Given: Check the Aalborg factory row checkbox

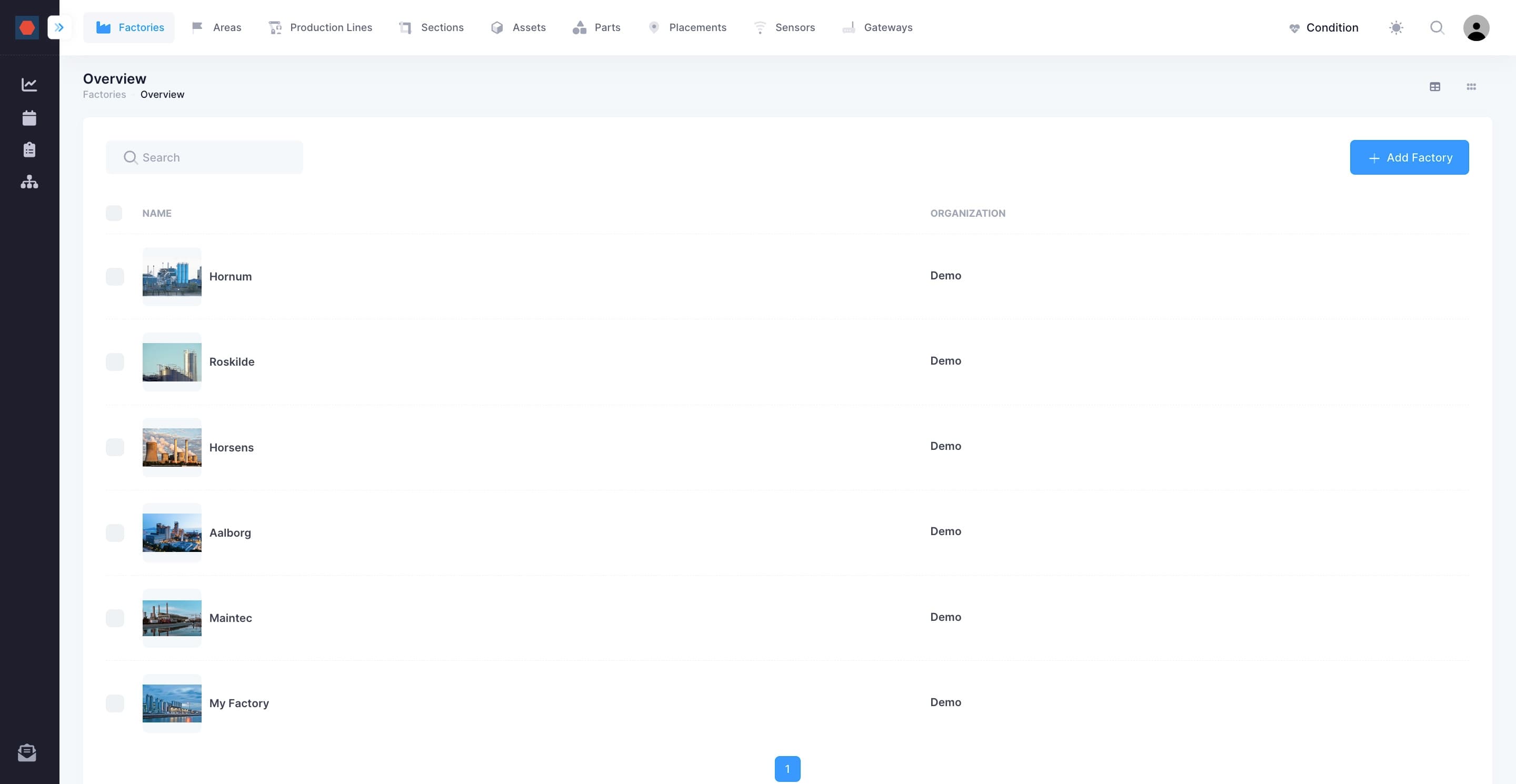Looking at the screenshot, I should (x=115, y=533).
